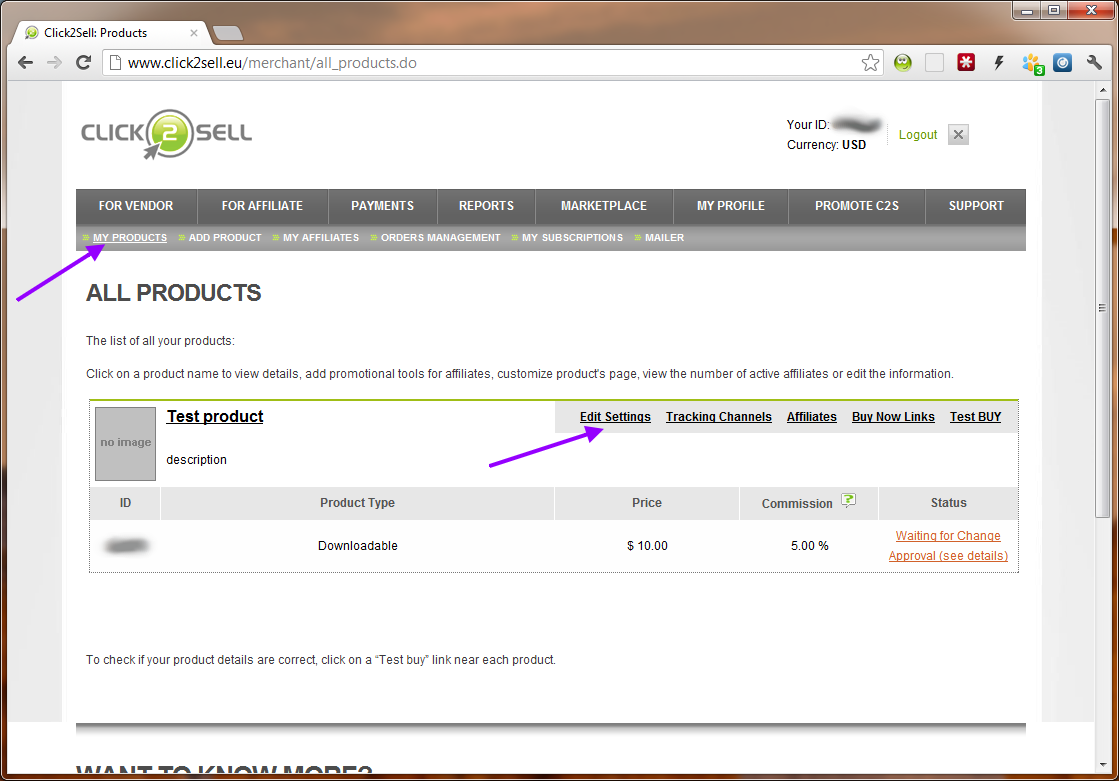
Task: Open the MARKETPLACE menu
Action: point(604,206)
